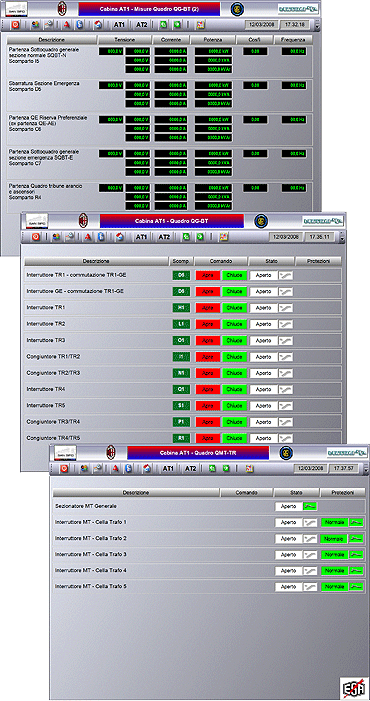Click Aperto state field for Interruttore TR1
This screenshot has height=701, width=370.
coord(264,308)
